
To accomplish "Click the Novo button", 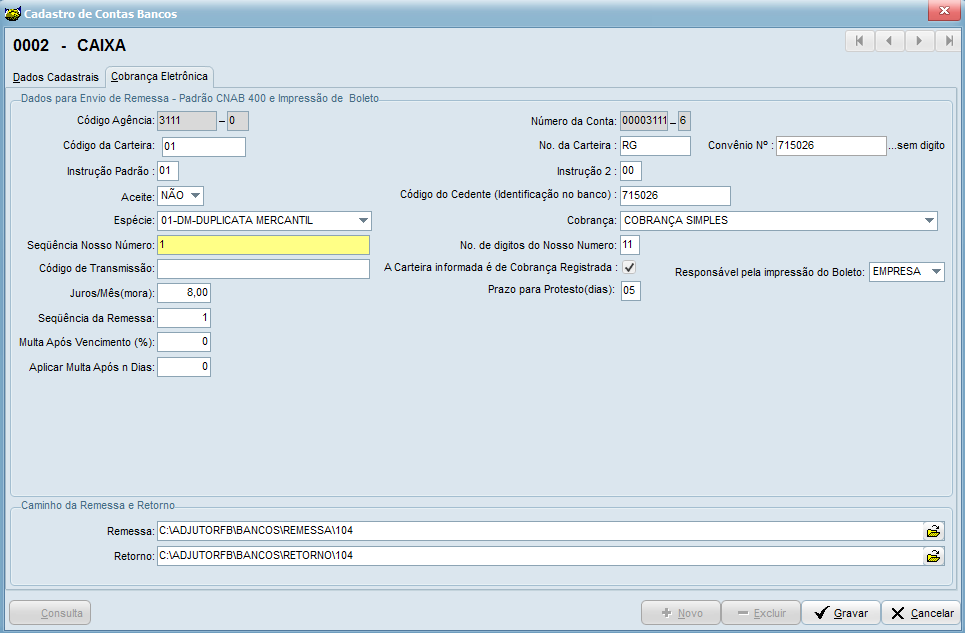I will (681, 613).
